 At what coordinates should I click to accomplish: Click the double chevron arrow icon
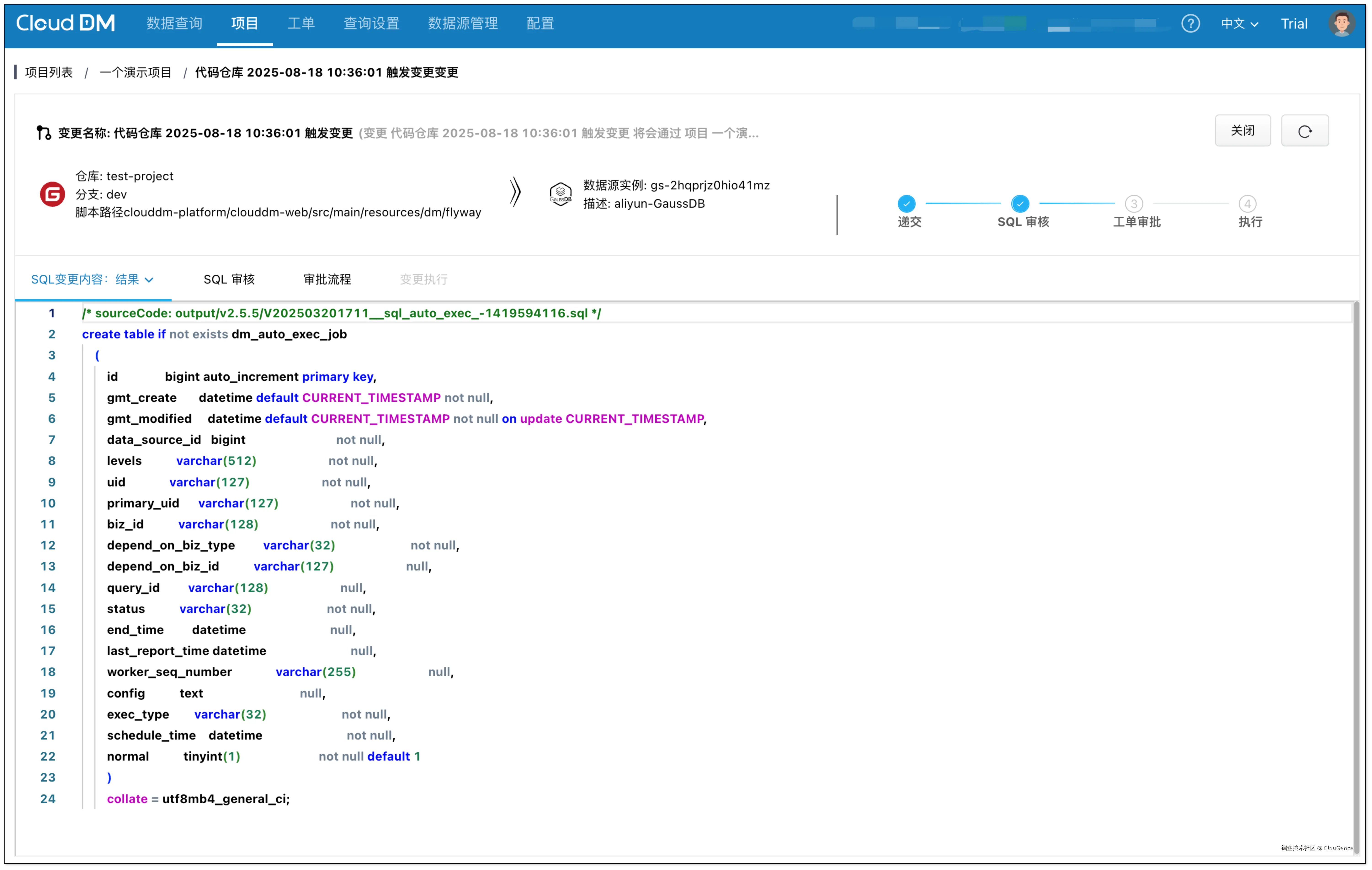point(515,192)
